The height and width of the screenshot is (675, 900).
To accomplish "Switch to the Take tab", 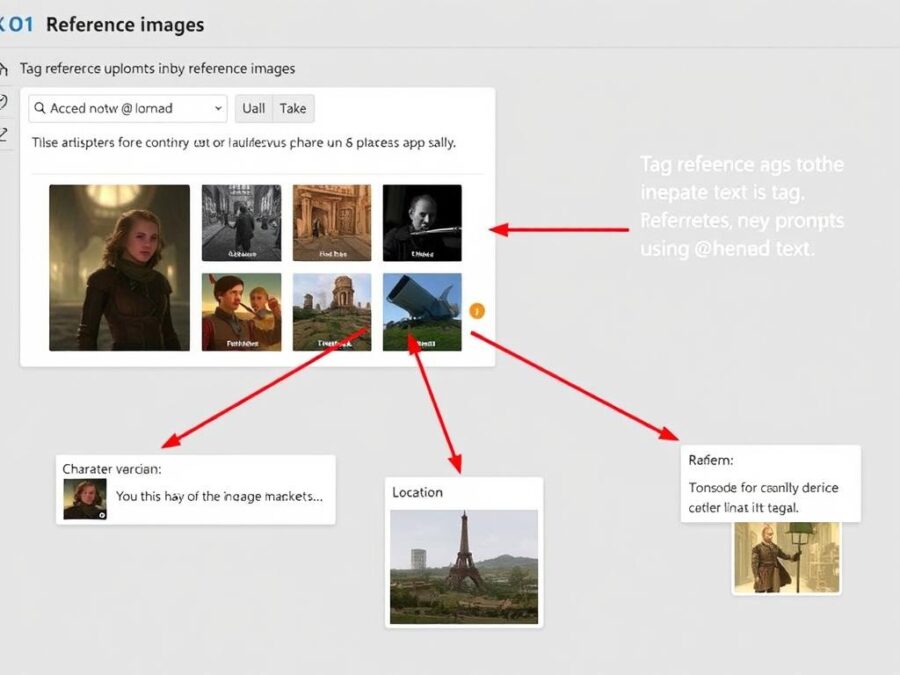I will 292,108.
